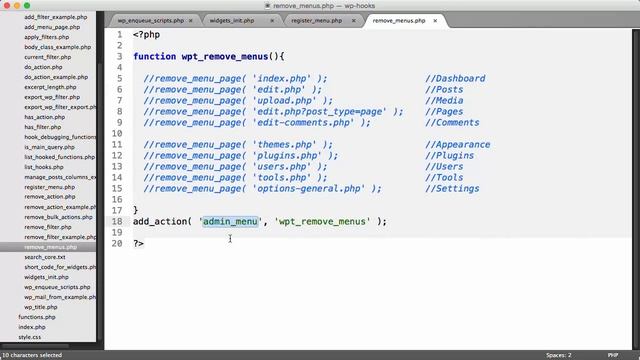Open register_menu.php in sidebar

(x=49, y=187)
